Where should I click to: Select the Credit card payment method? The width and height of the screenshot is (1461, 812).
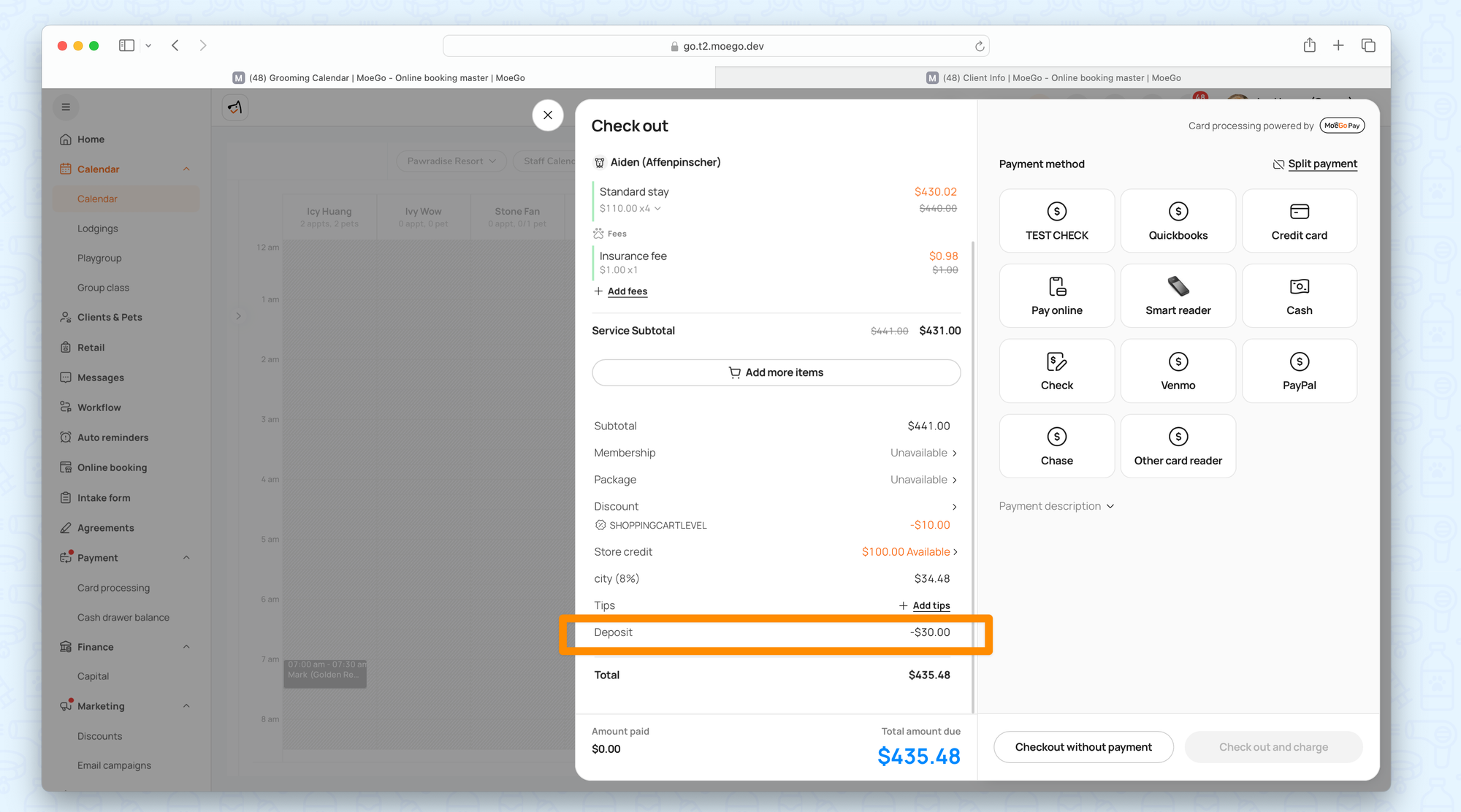coord(1299,221)
